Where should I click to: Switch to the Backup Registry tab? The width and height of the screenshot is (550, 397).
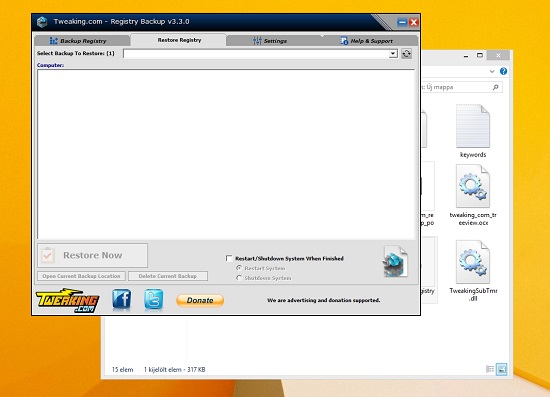pyautogui.click(x=82, y=41)
